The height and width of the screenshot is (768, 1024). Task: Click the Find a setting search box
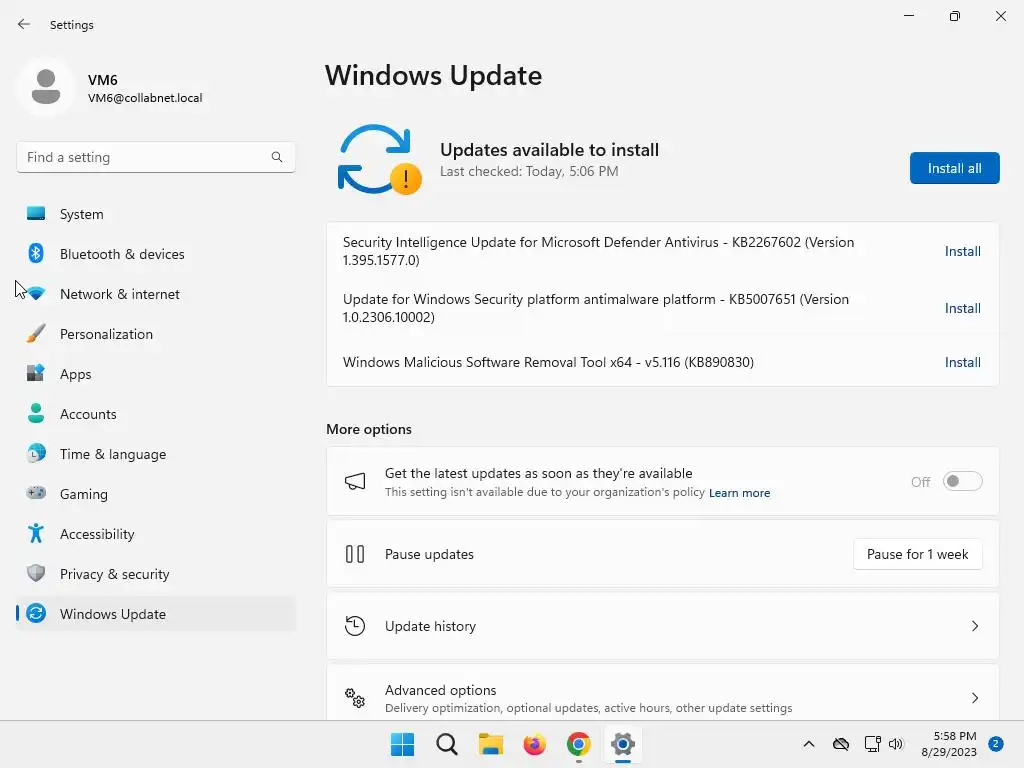coord(156,157)
